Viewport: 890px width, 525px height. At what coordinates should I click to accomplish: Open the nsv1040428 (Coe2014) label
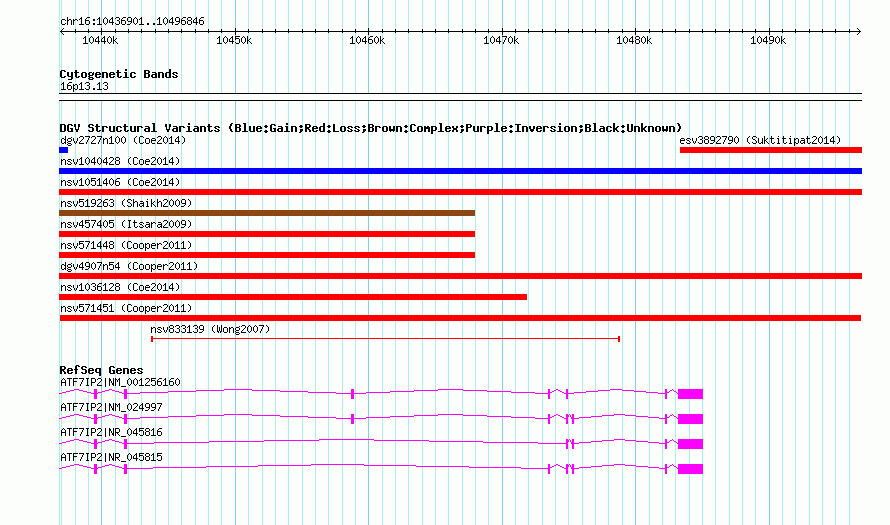(120, 161)
